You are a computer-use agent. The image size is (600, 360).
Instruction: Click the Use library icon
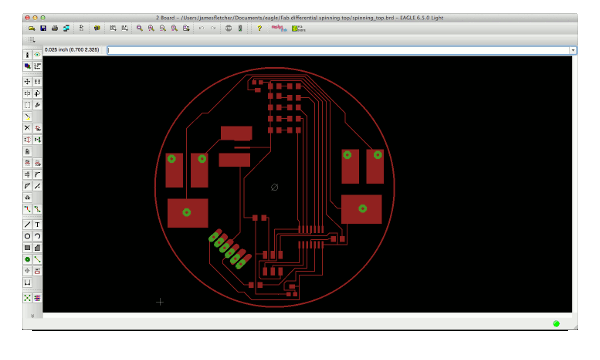click(97, 28)
